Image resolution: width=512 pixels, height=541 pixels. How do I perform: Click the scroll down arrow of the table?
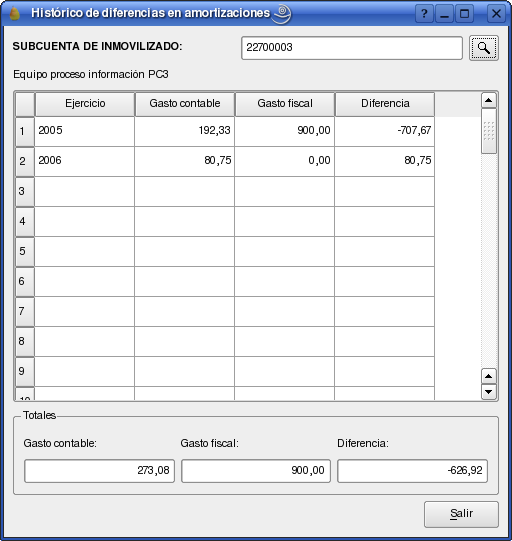[489, 392]
